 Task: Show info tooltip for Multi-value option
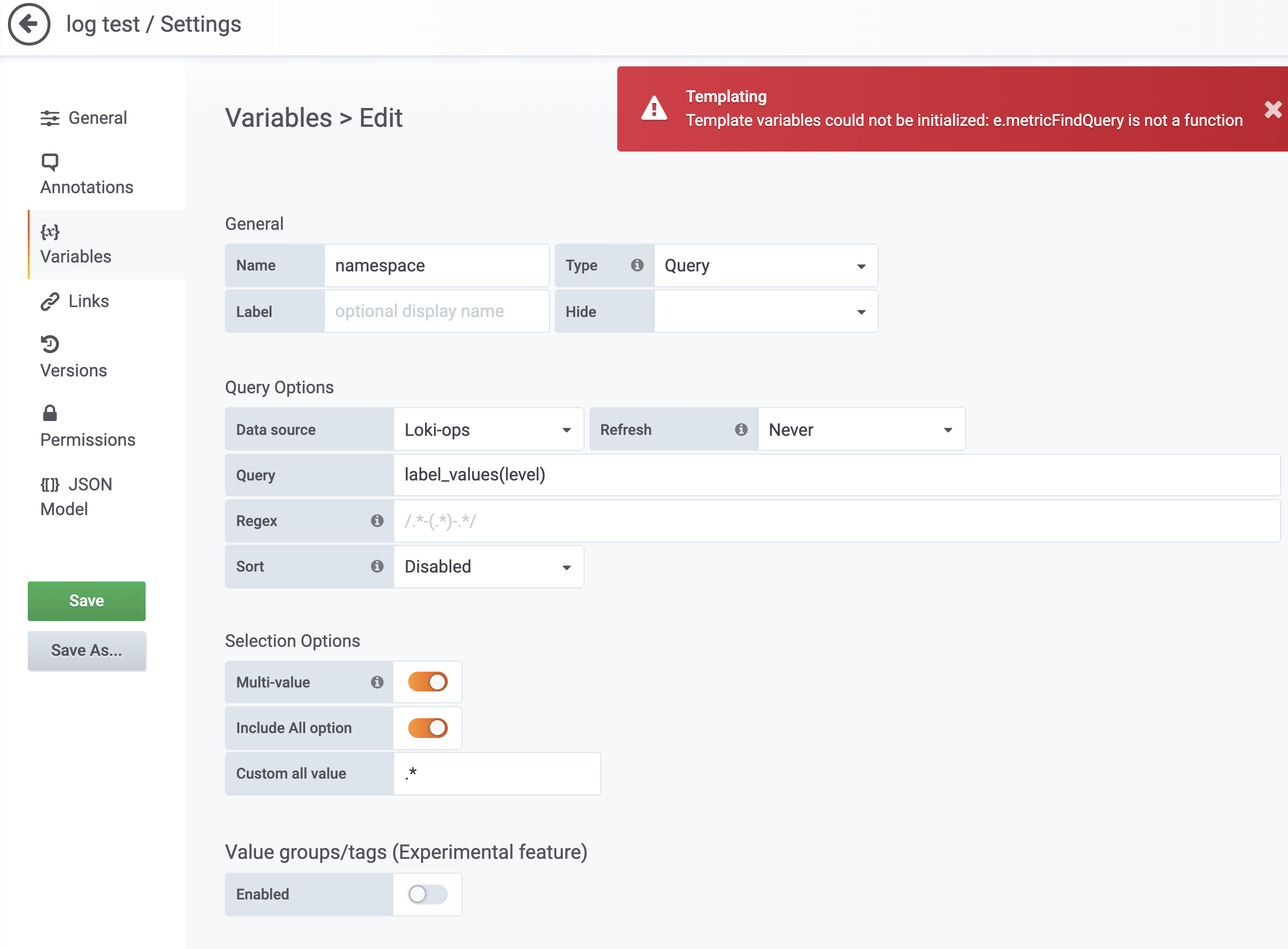377,682
